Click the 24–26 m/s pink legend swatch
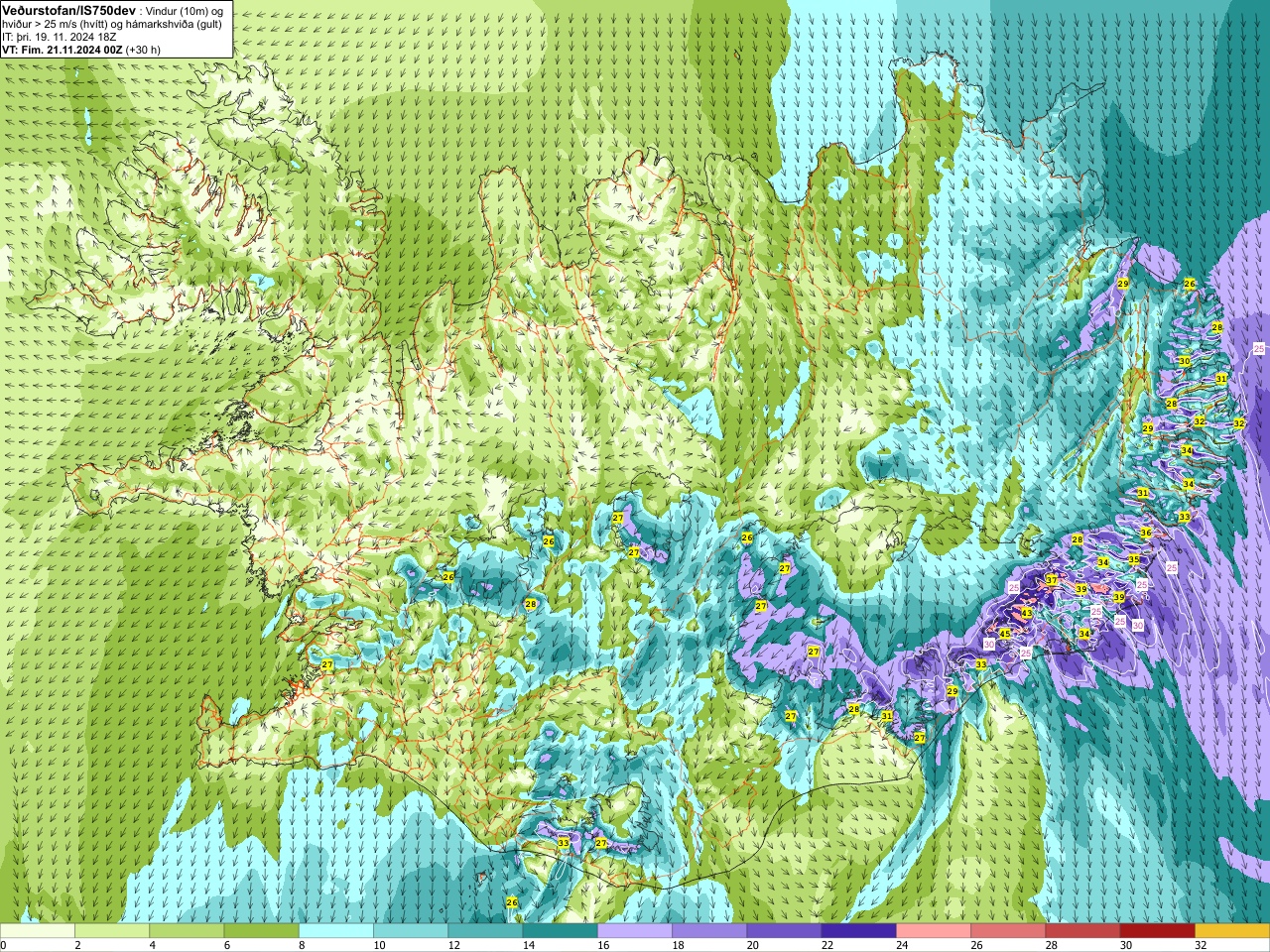 (x=935, y=931)
